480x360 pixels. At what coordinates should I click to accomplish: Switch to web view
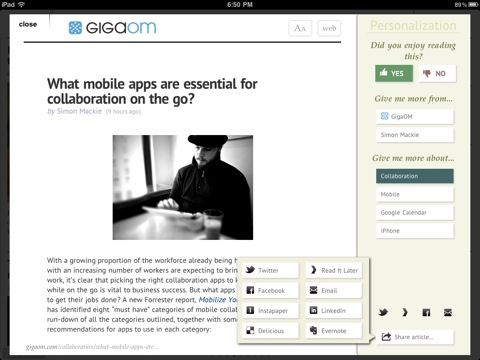pos(329,28)
